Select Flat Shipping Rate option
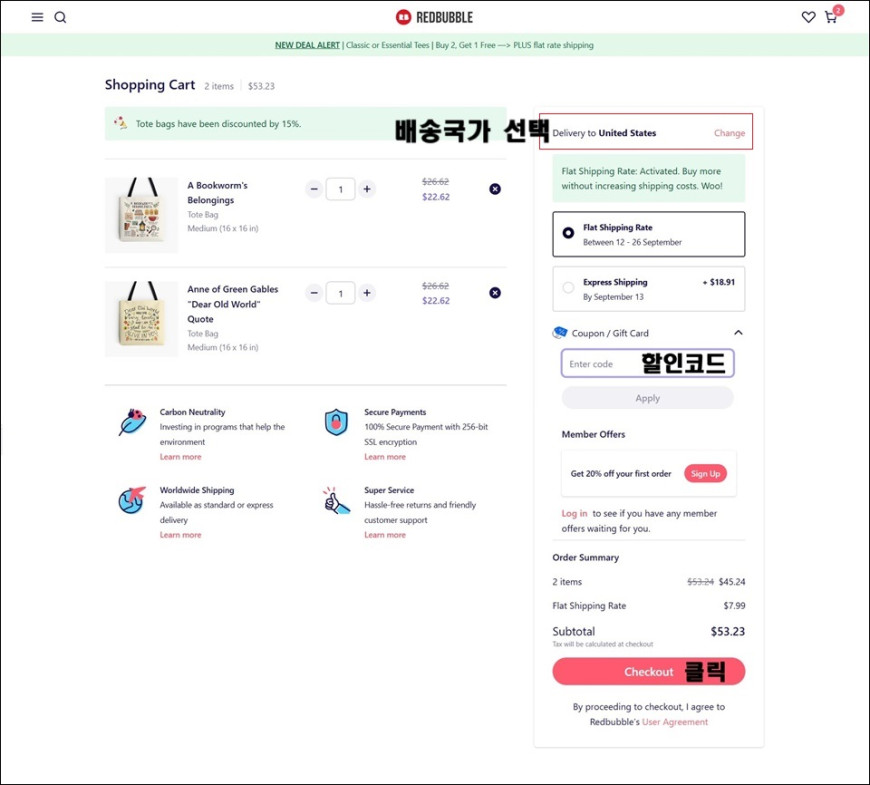Screen dimensions: 870x785 (x=649, y=234)
